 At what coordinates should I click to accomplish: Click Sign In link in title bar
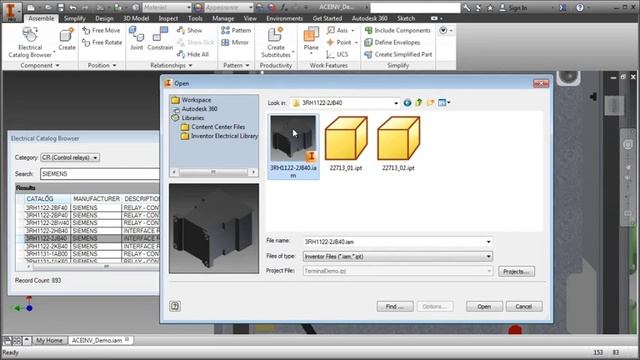pos(513,7)
